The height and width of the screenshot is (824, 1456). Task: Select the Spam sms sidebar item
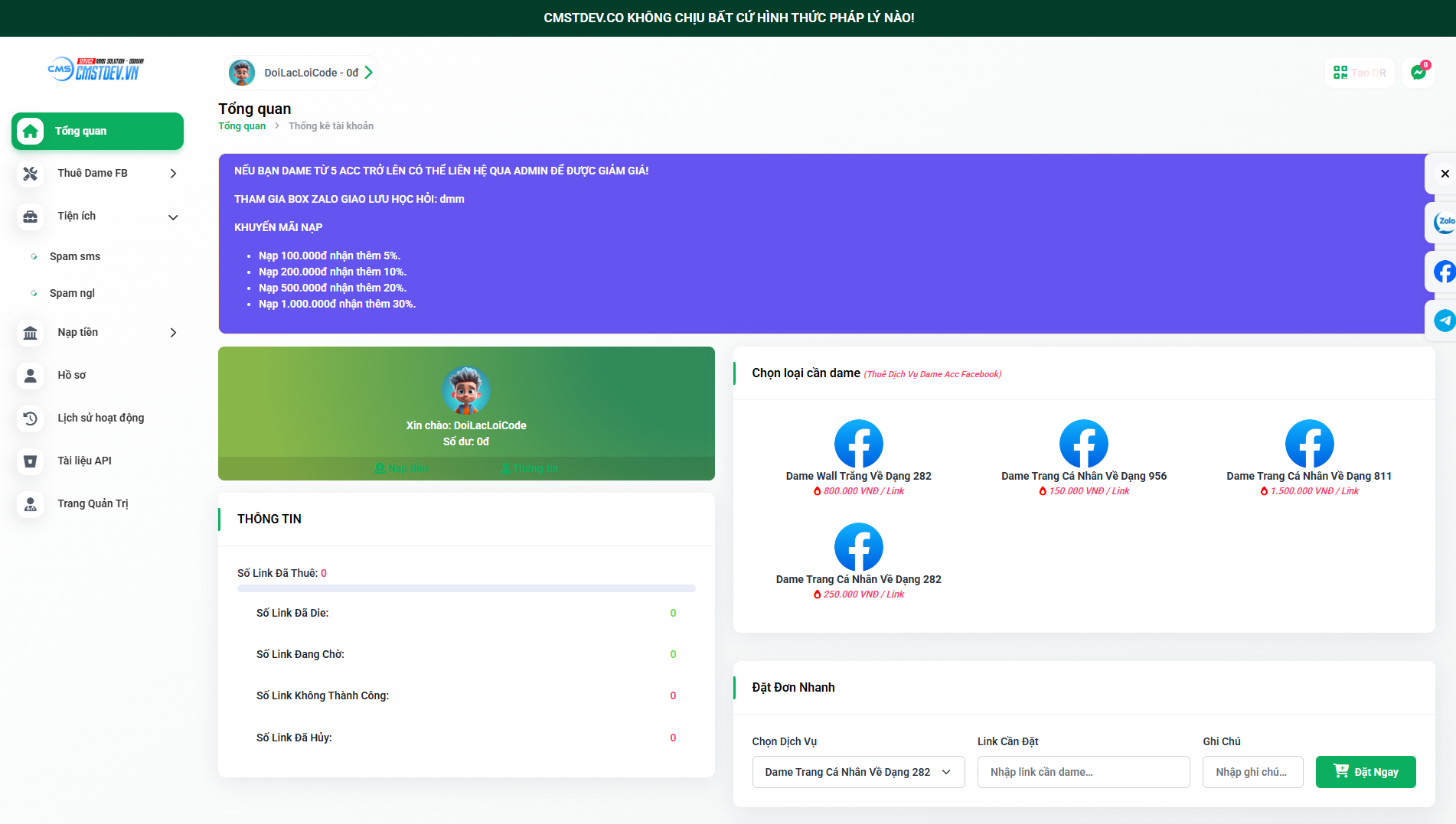[x=76, y=256]
